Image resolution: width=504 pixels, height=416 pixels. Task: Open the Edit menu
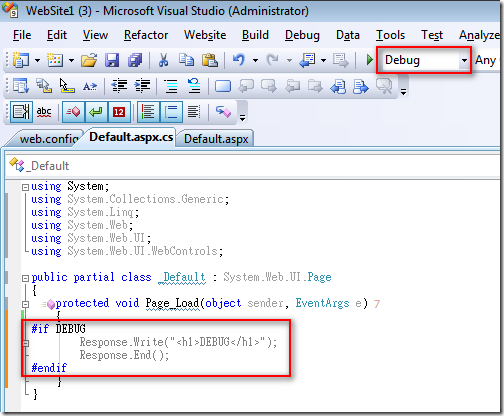tap(57, 35)
